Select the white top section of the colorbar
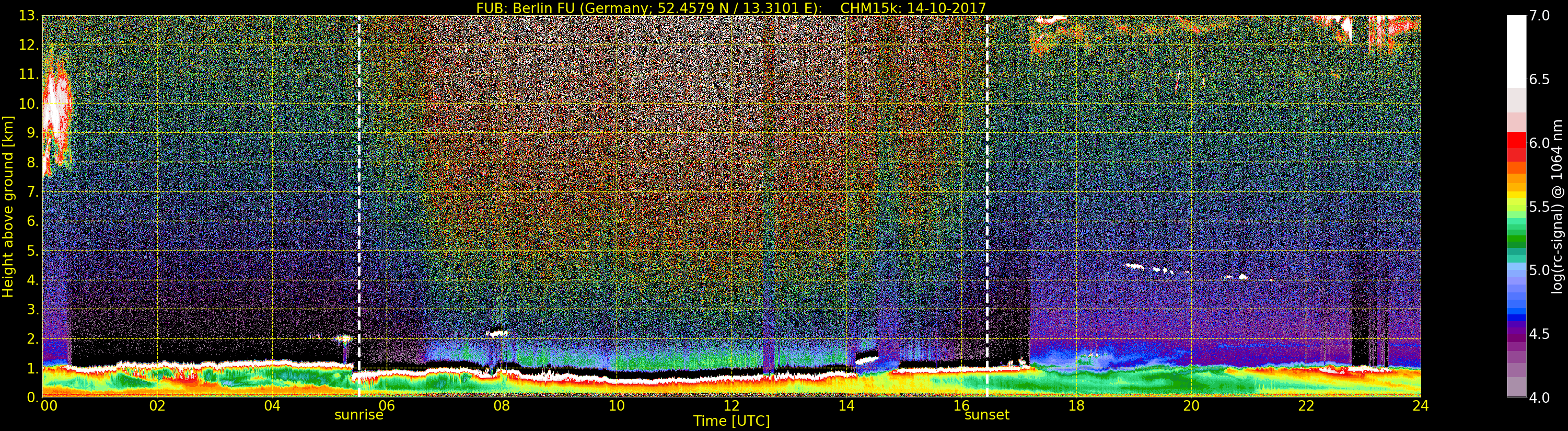Screen dimensions: 1568x431 tap(1516, 49)
